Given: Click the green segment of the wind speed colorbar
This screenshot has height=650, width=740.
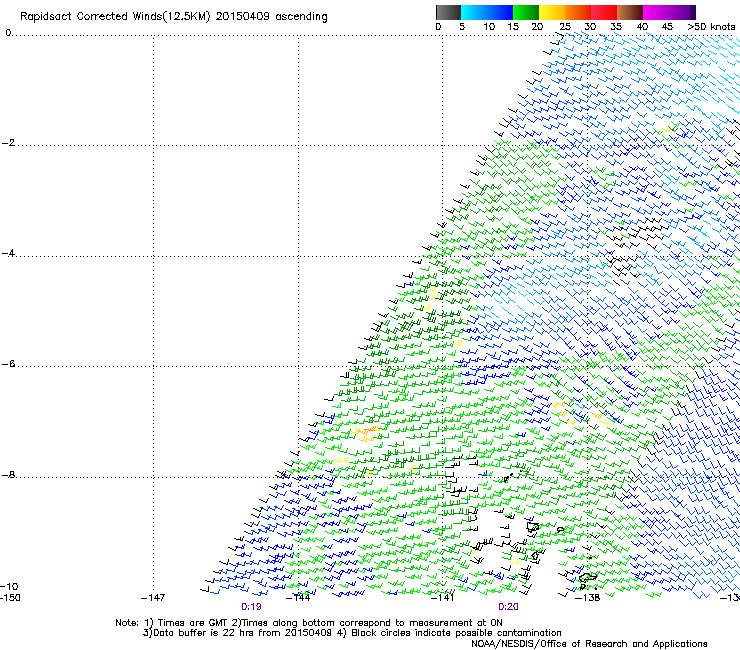Looking at the screenshot, I should click(x=526, y=12).
